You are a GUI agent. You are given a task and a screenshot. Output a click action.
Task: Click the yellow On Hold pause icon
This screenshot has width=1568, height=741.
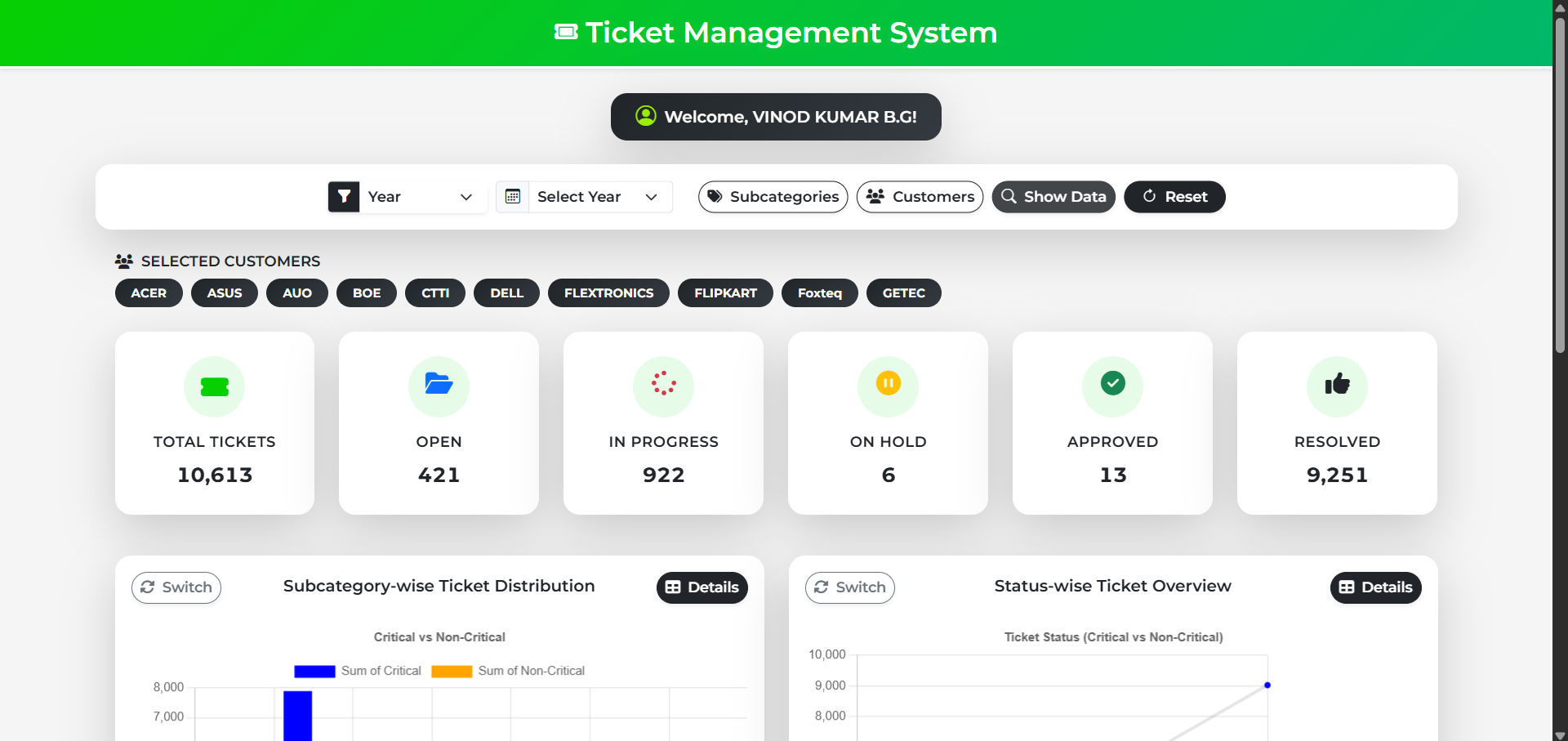[x=889, y=383]
